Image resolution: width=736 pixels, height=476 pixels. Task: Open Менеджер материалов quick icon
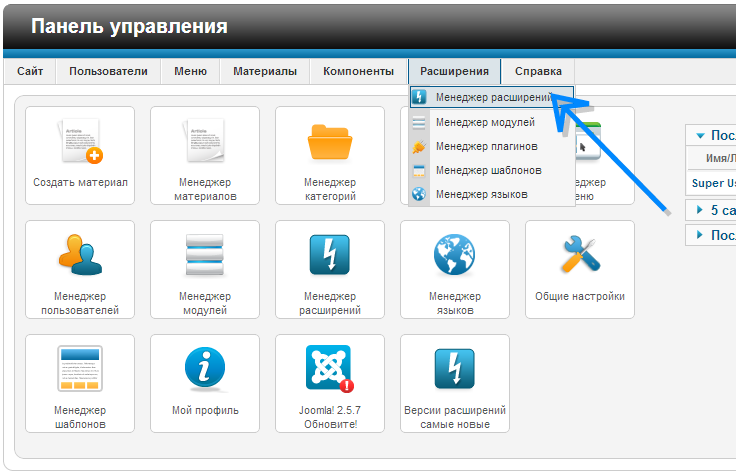pyautogui.click(x=205, y=143)
